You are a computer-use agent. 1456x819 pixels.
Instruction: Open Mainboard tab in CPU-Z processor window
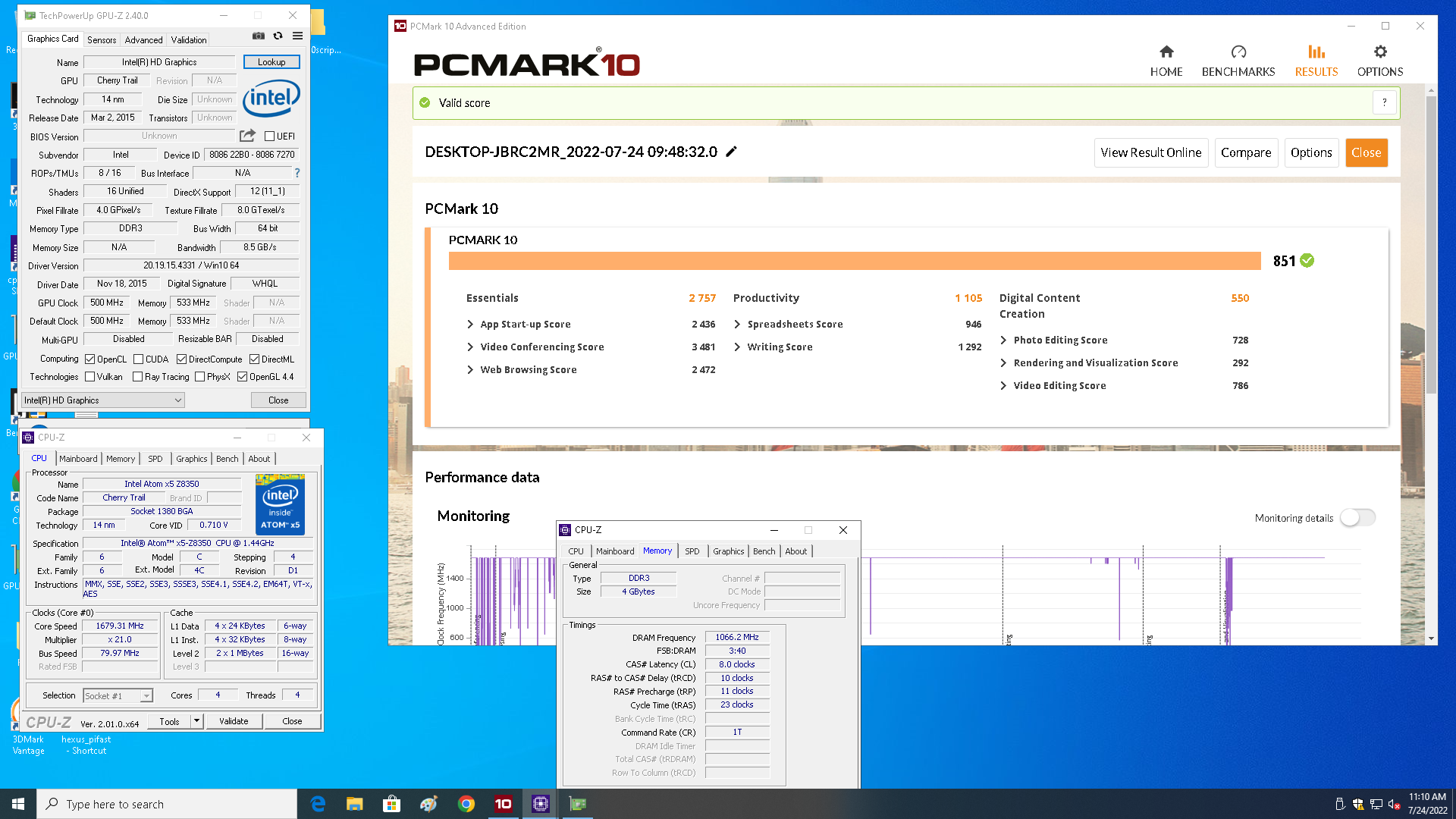tap(78, 459)
